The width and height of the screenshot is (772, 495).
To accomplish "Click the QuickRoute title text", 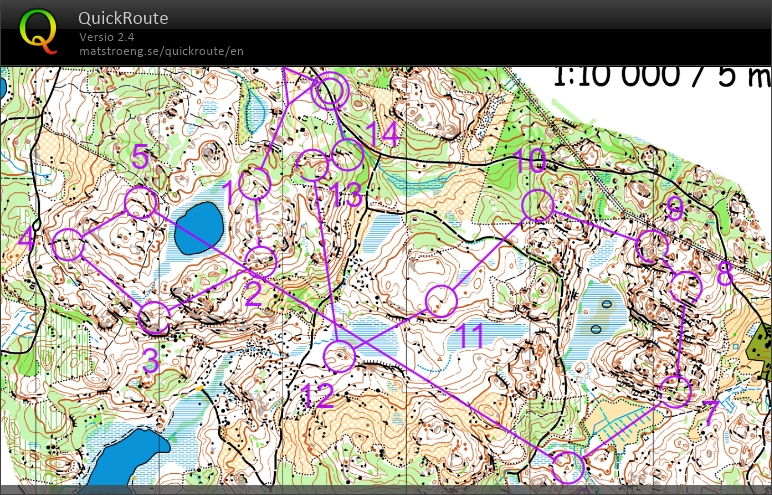I will click(x=123, y=18).
